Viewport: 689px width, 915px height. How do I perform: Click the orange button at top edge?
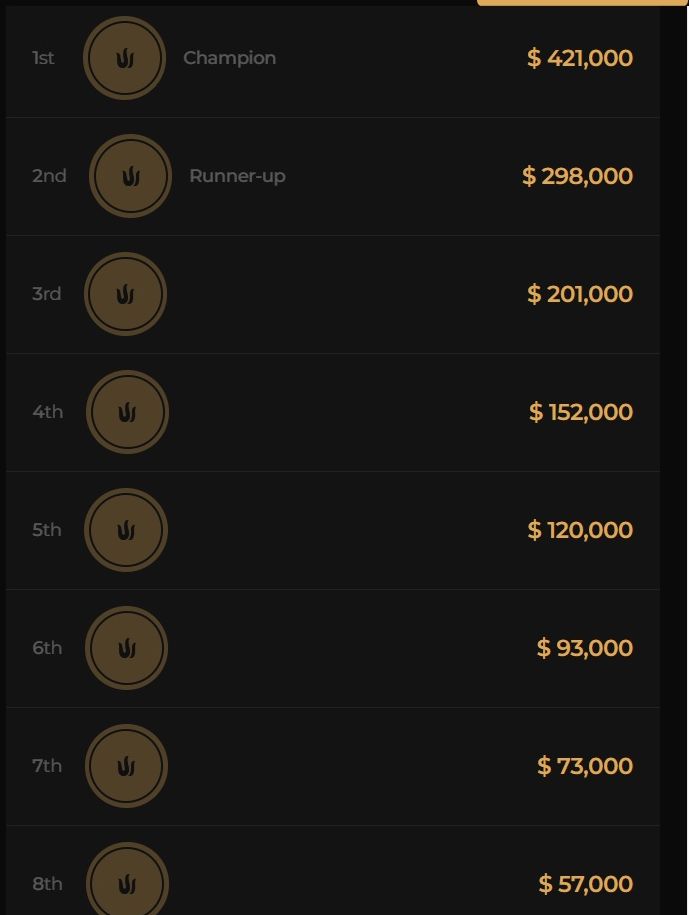click(x=582, y=3)
